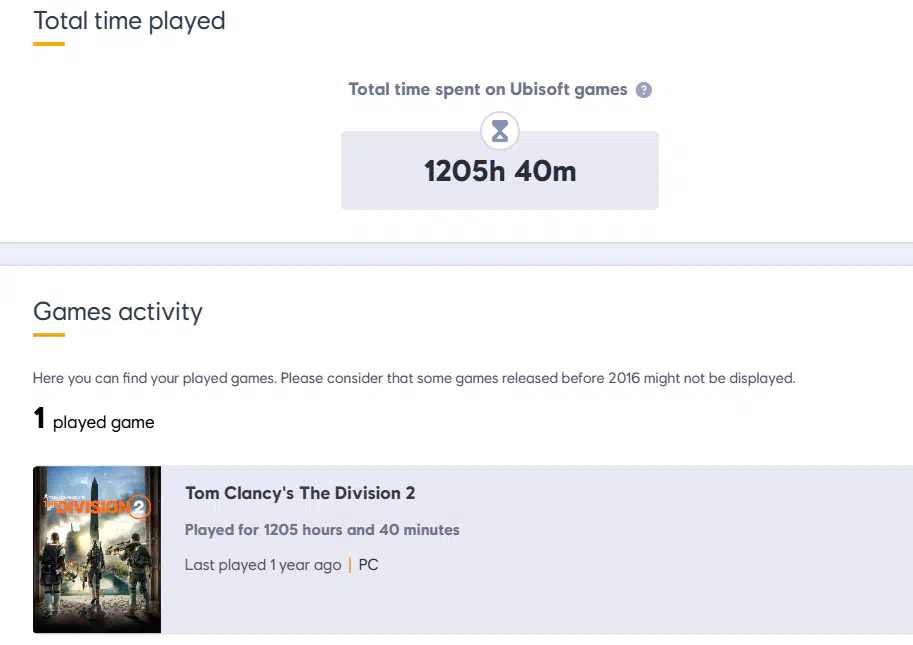Click Tom Clancy's The Division 2 title
The width and height of the screenshot is (913, 645).
point(300,493)
